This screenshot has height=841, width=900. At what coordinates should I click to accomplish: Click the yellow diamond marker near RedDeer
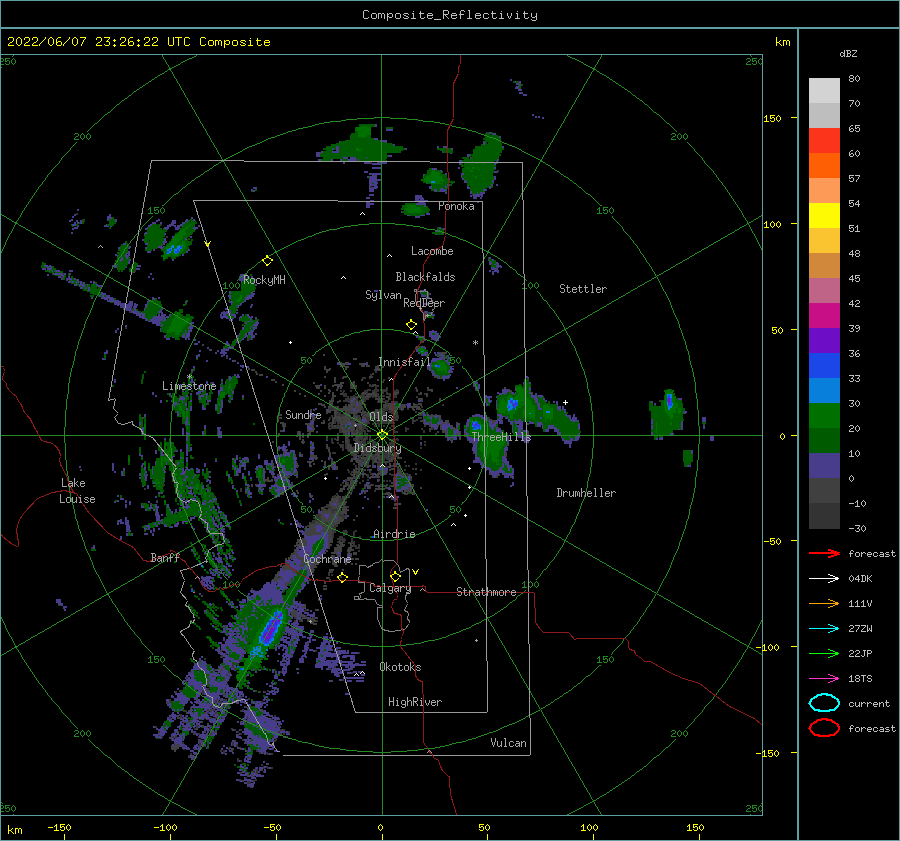tap(411, 325)
